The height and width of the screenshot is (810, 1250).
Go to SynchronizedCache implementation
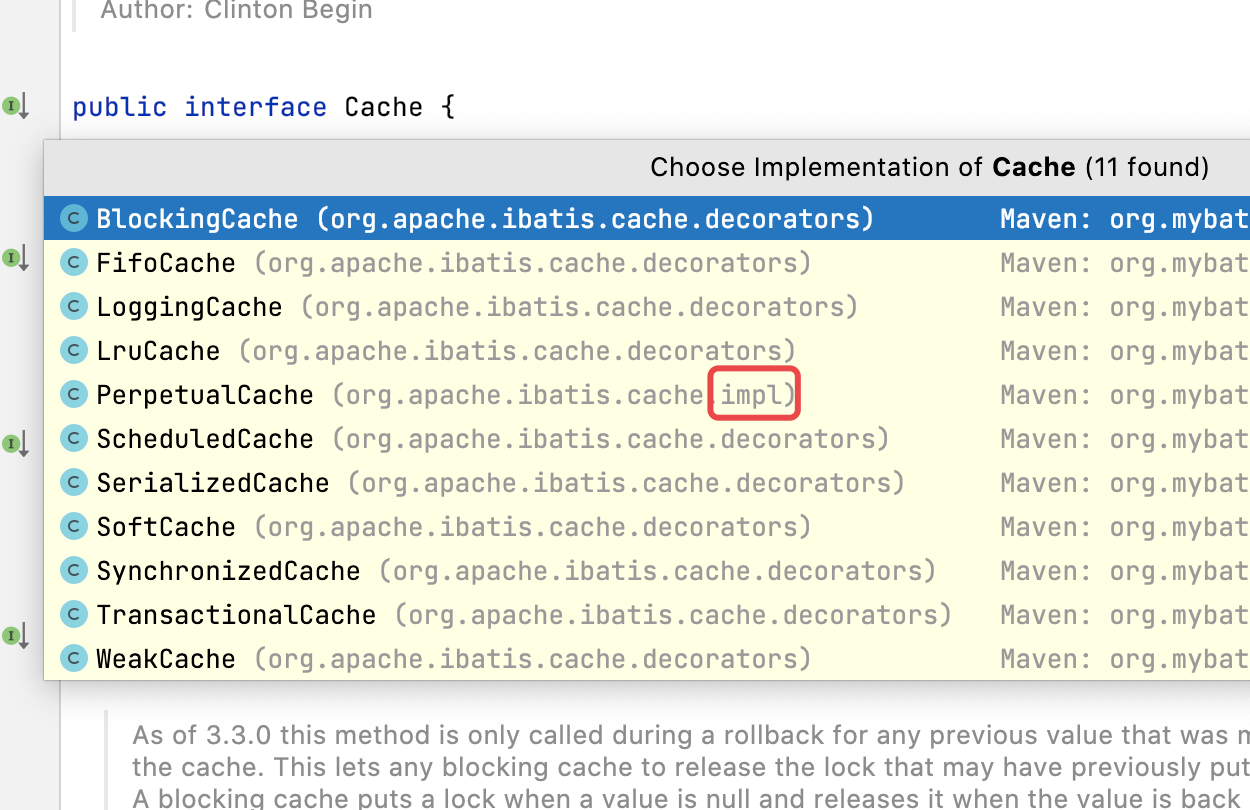[x=228, y=571]
